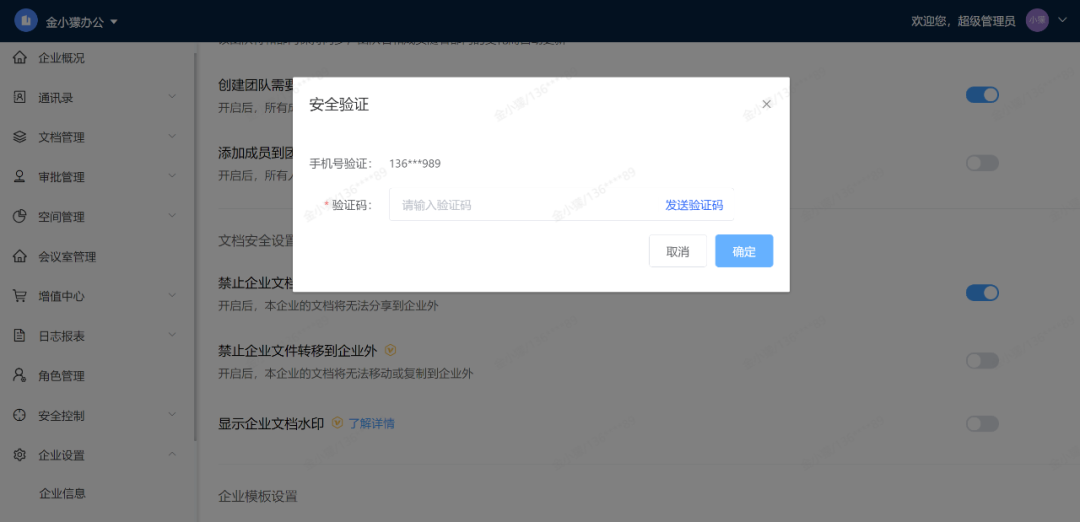Click the 增值中心 shopping cart icon
The height and width of the screenshot is (522, 1080).
(x=20, y=296)
